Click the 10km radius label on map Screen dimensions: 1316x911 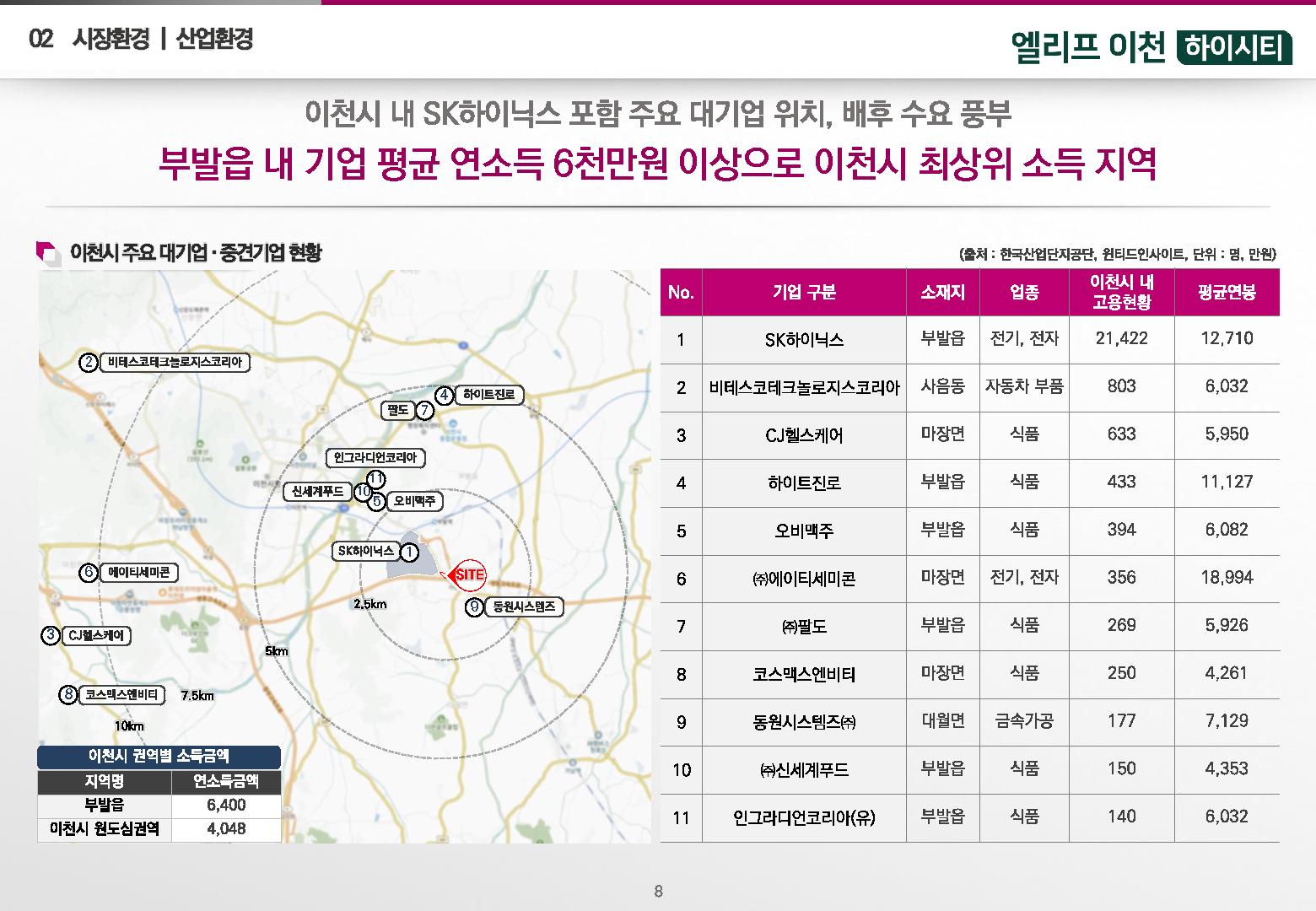[x=129, y=726]
